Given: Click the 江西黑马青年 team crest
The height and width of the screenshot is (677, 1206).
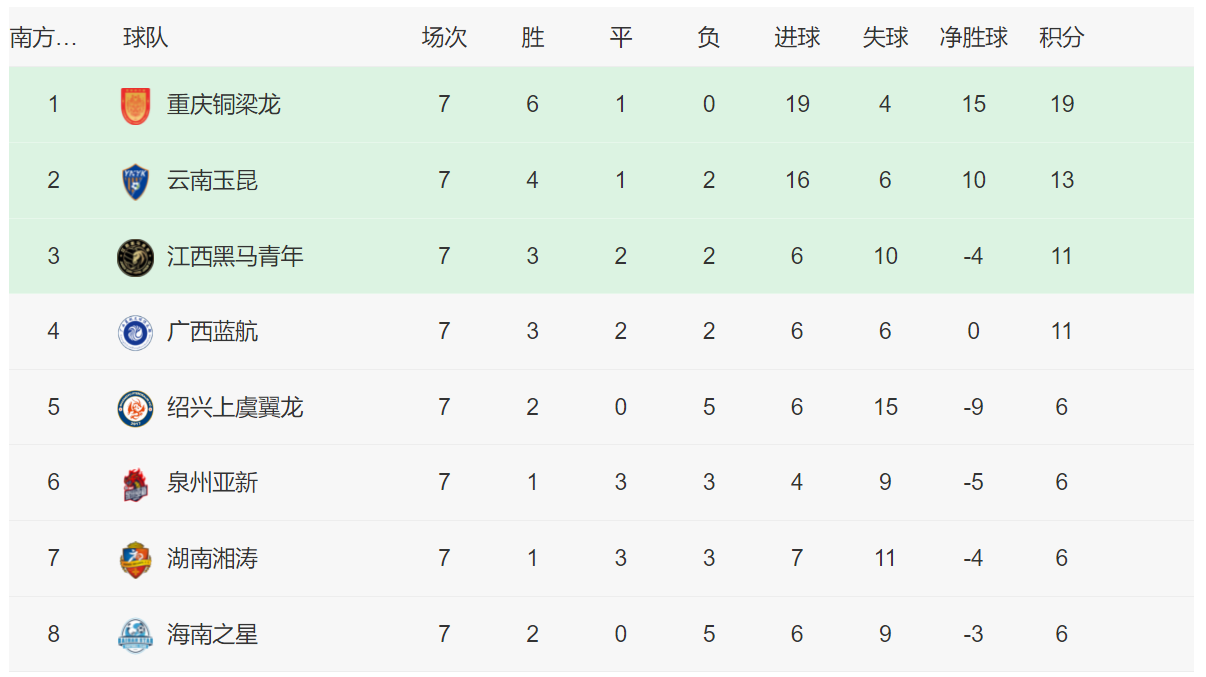Looking at the screenshot, I should 135,257.
